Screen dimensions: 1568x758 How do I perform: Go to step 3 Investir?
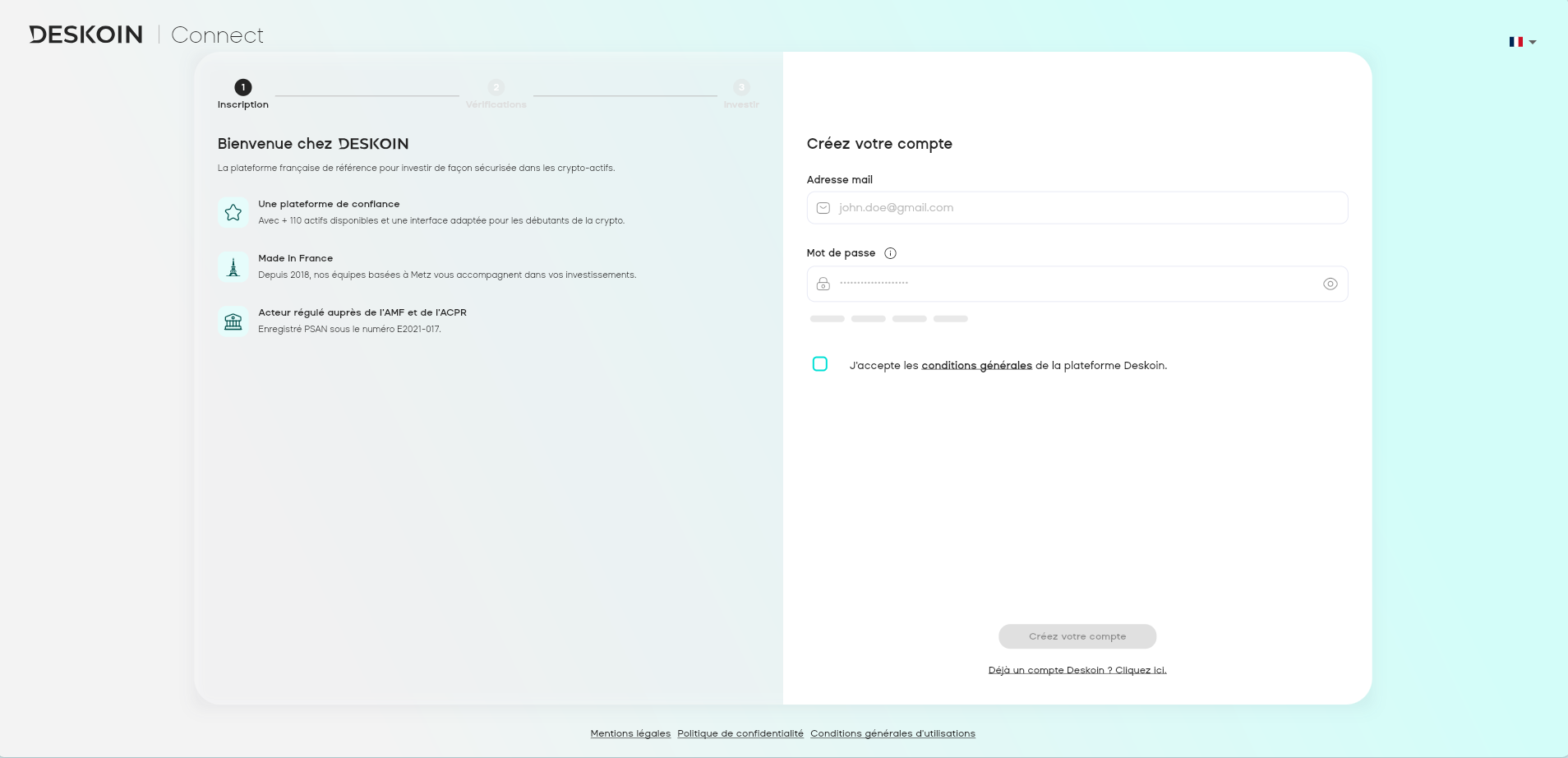pyautogui.click(x=741, y=87)
